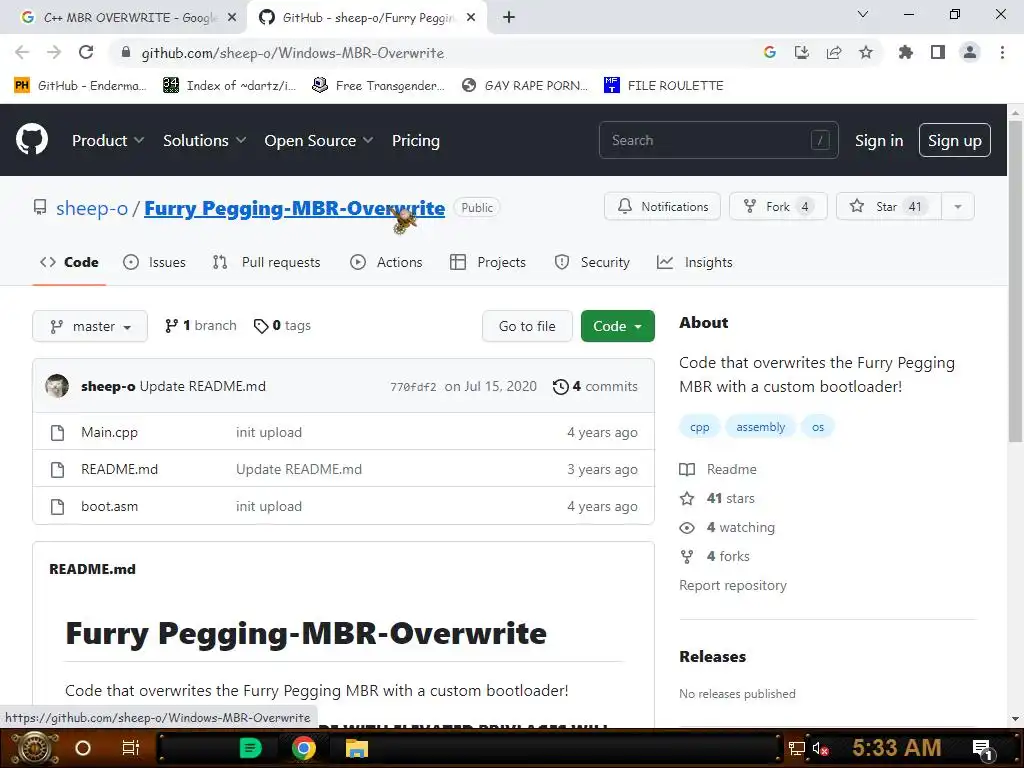Close the GitHub sheep-o tab
Screen dimensions: 1024x768
point(471,18)
